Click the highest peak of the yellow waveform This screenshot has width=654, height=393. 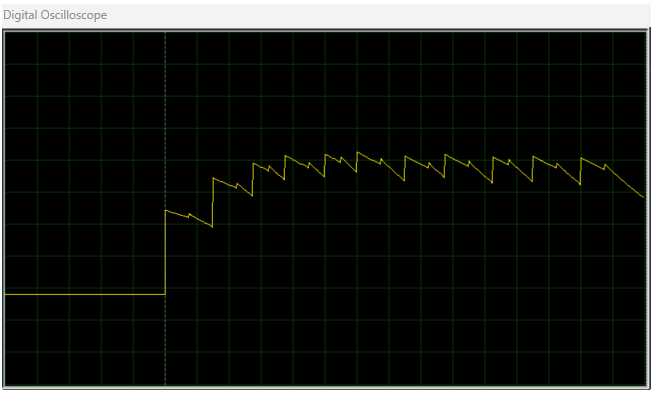[x=358, y=152]
